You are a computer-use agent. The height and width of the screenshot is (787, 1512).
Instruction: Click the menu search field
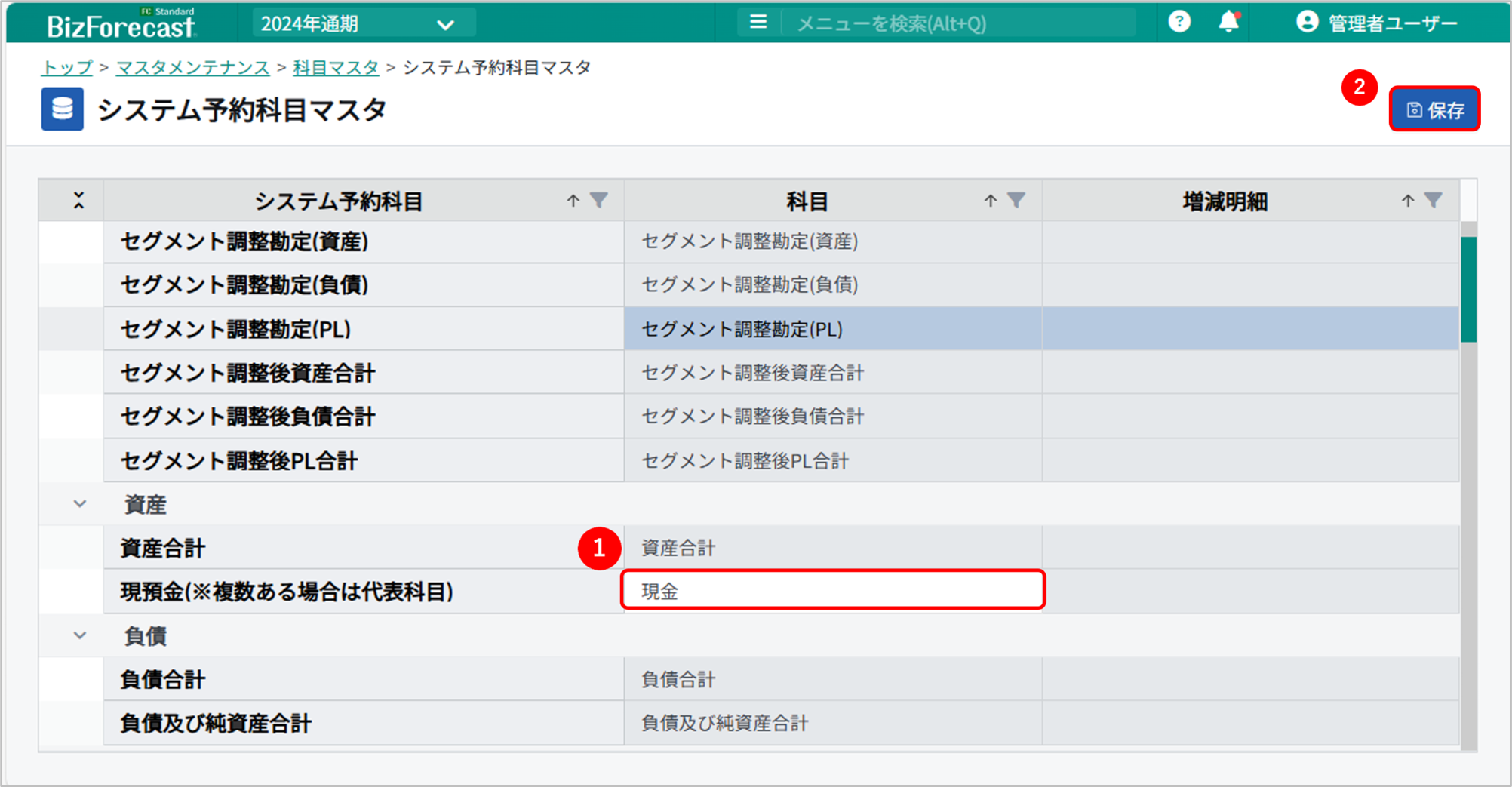(958, 24)
